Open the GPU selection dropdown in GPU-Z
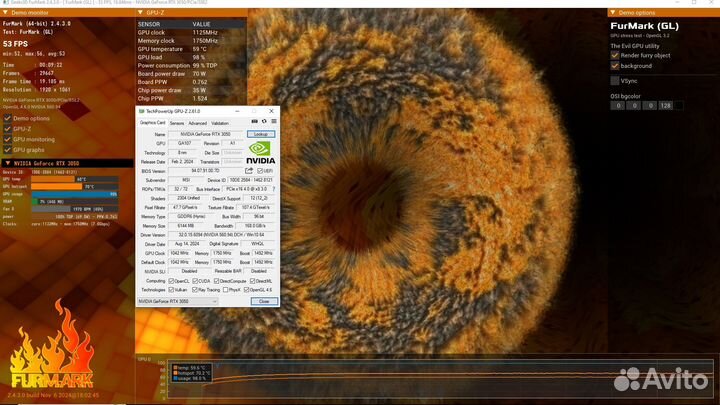This screenshot has width=720, height=405. coord(177,301)
